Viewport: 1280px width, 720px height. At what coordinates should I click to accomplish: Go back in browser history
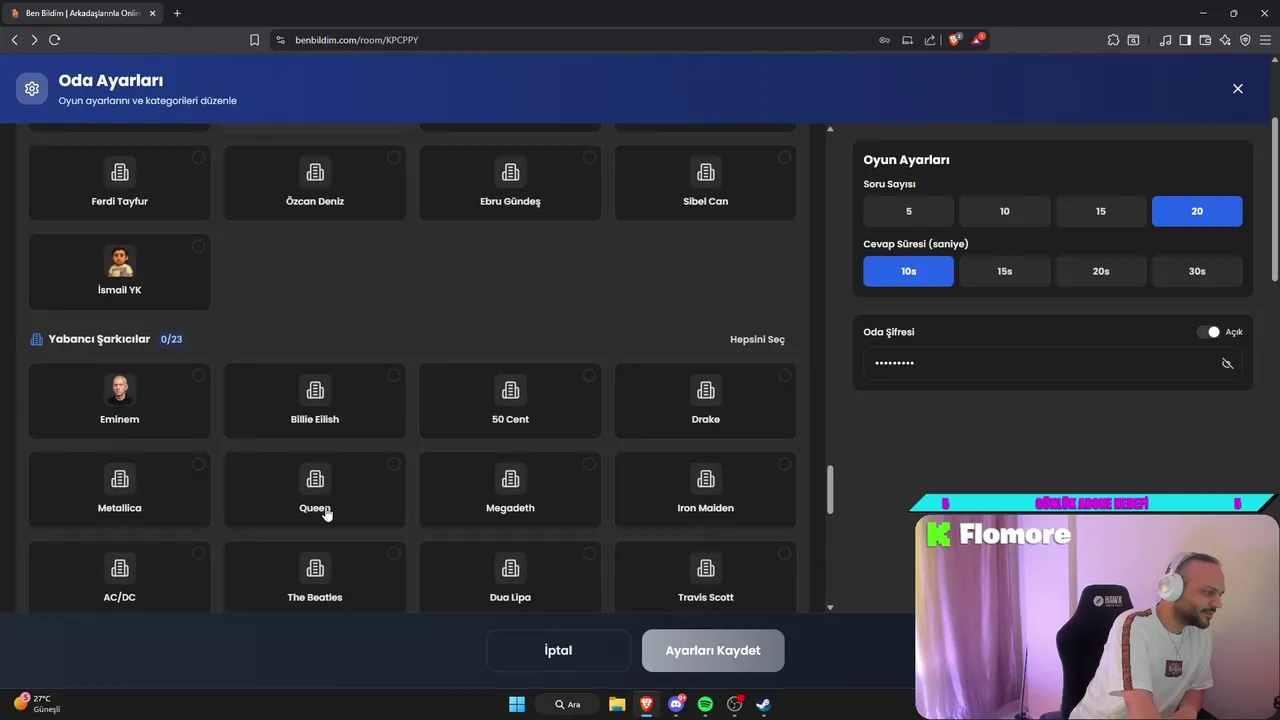point(14,40)
